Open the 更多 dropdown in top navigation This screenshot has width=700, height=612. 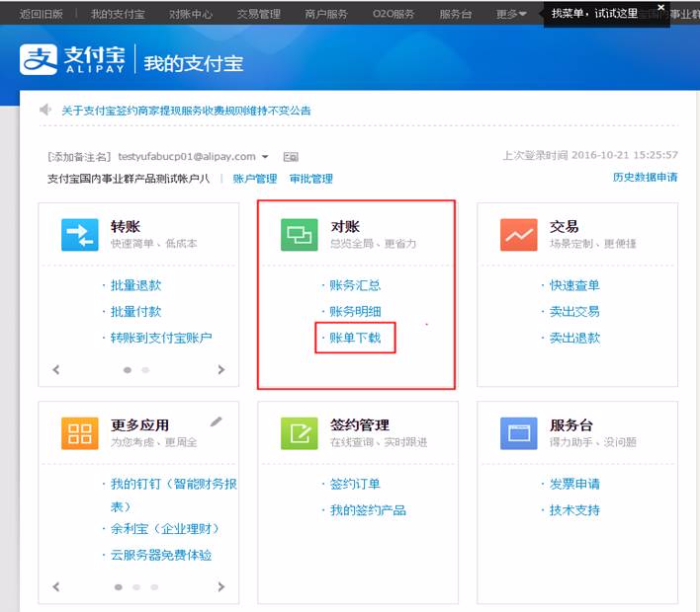(511, 14)
